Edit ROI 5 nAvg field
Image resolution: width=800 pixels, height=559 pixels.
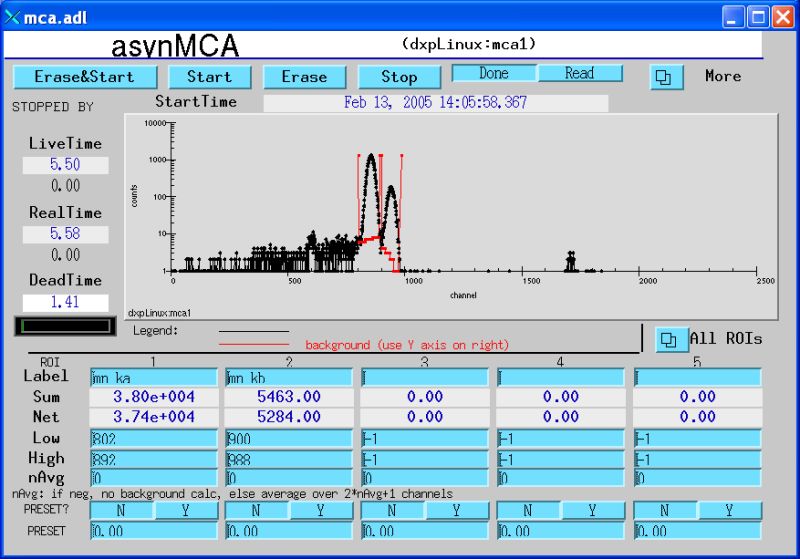coord(697,478)
